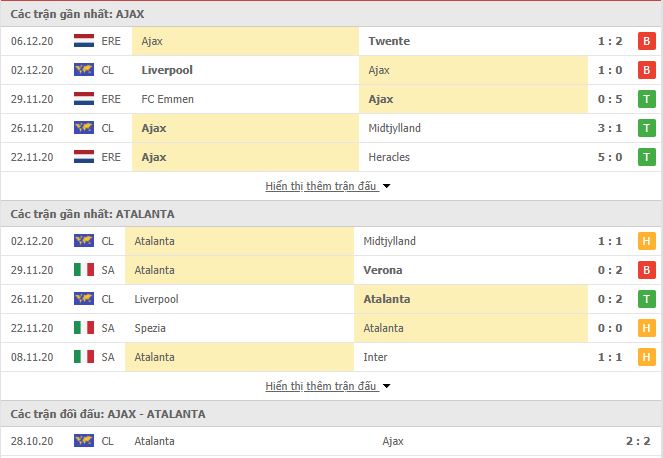Click green T result badge for FC Emmen–Ajax
Image resolution: width=663 pixels, height=458 pixels.
click(646, 99)
